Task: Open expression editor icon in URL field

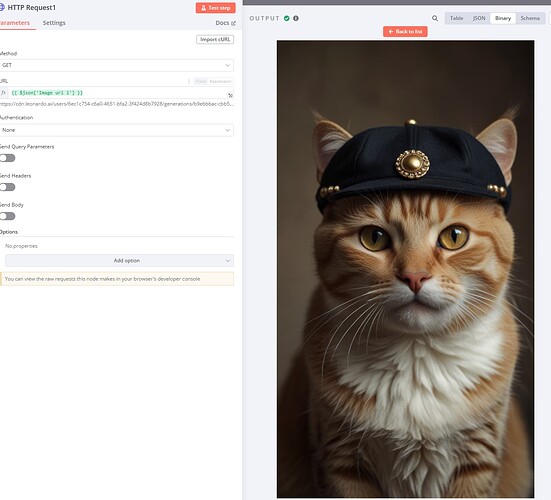Action: (x=231, y=95)
